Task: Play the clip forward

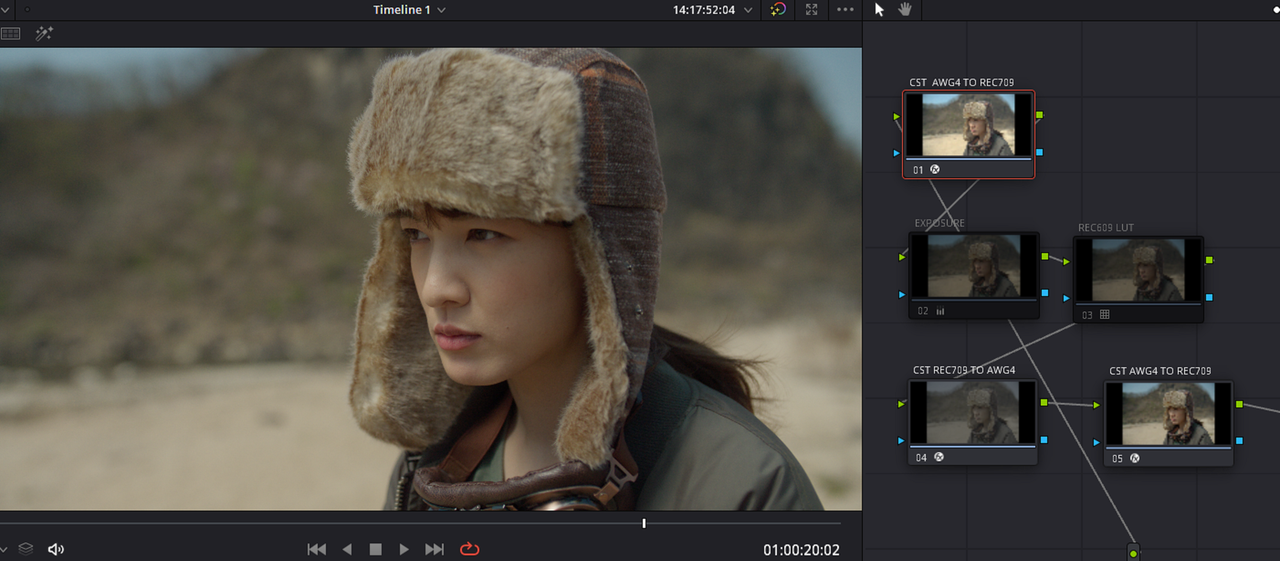Action: point(404,549)
